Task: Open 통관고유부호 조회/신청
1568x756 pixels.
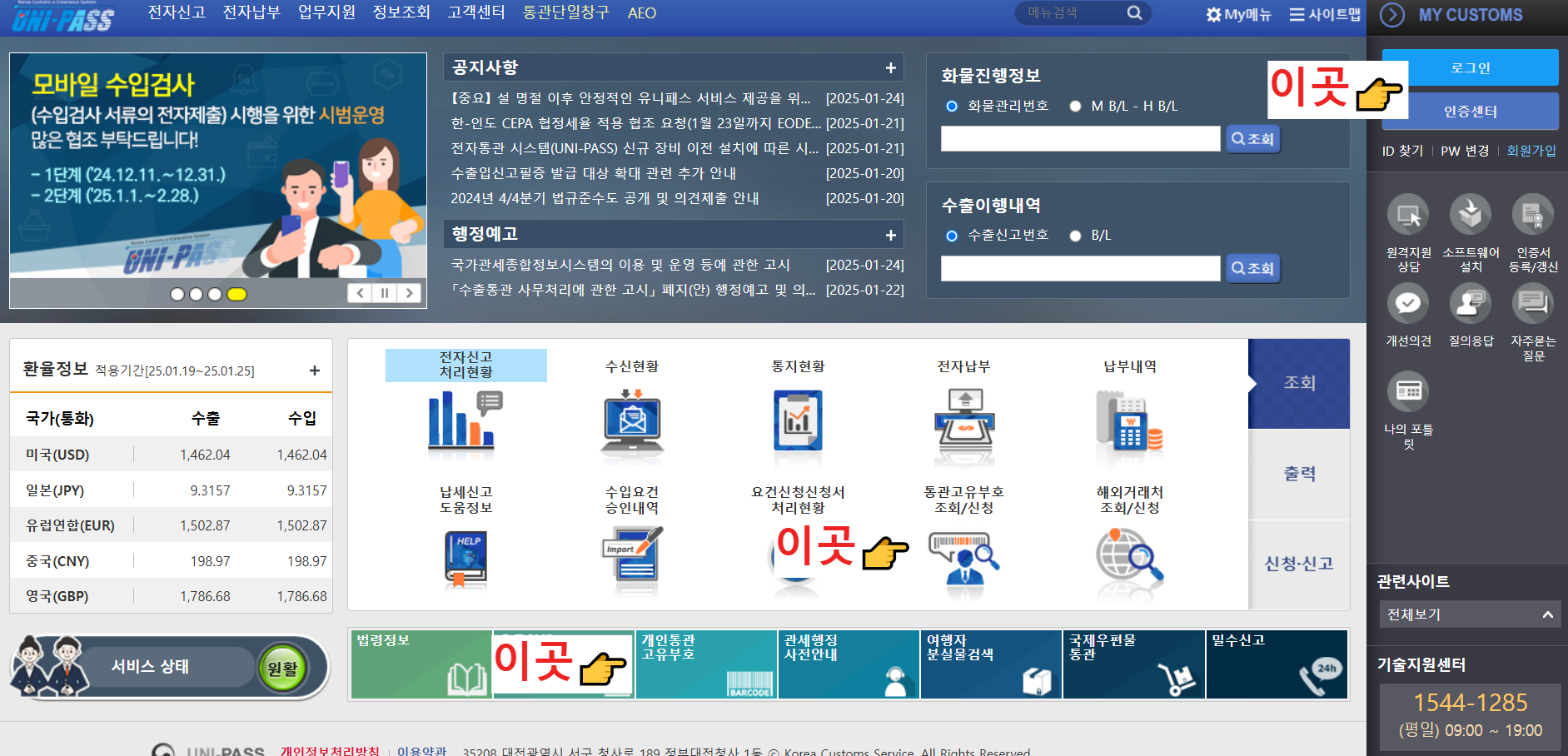Action: coord(964,556)
